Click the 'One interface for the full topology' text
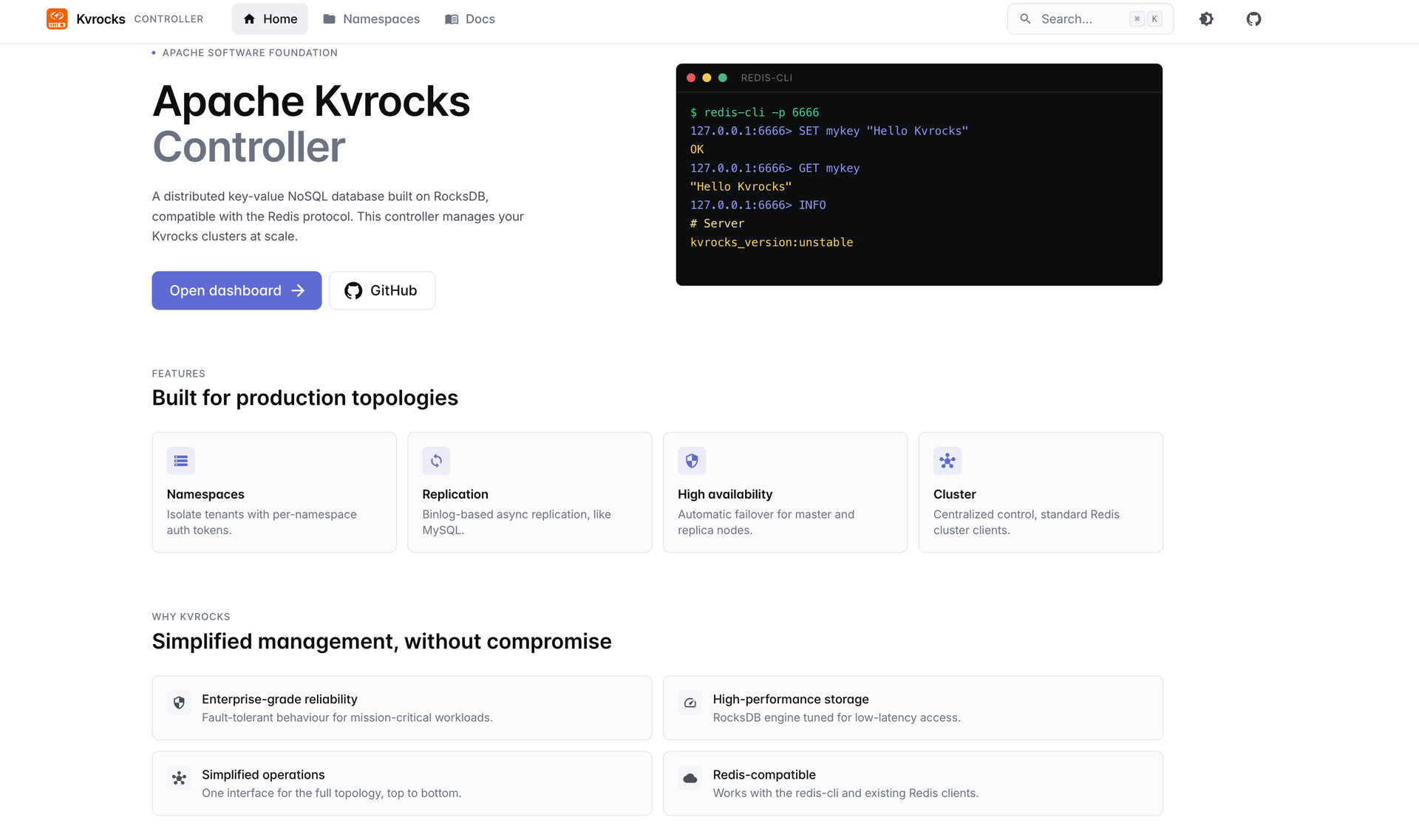This screenshot has height=840, width=1419. coord(332,793)
